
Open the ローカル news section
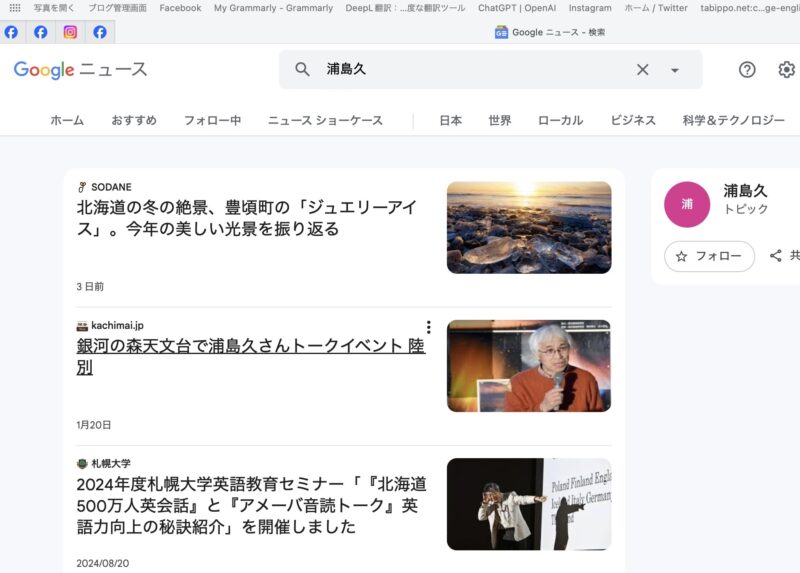(561, 120)
